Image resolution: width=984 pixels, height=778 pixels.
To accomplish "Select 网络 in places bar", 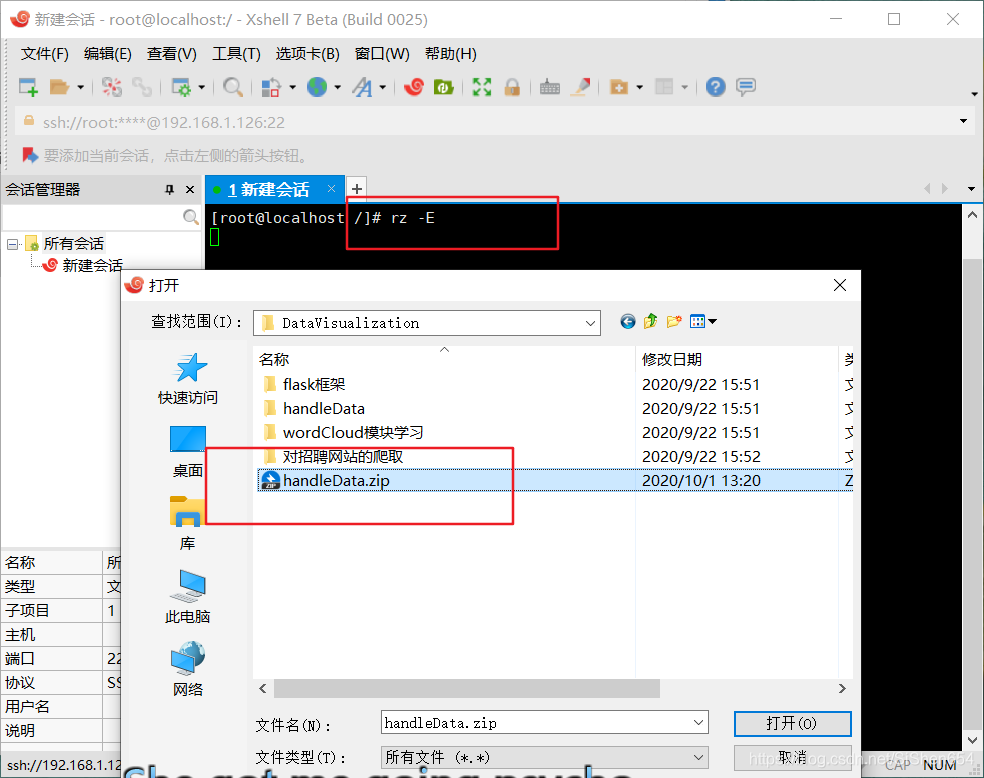I will (x=188, y=669).
